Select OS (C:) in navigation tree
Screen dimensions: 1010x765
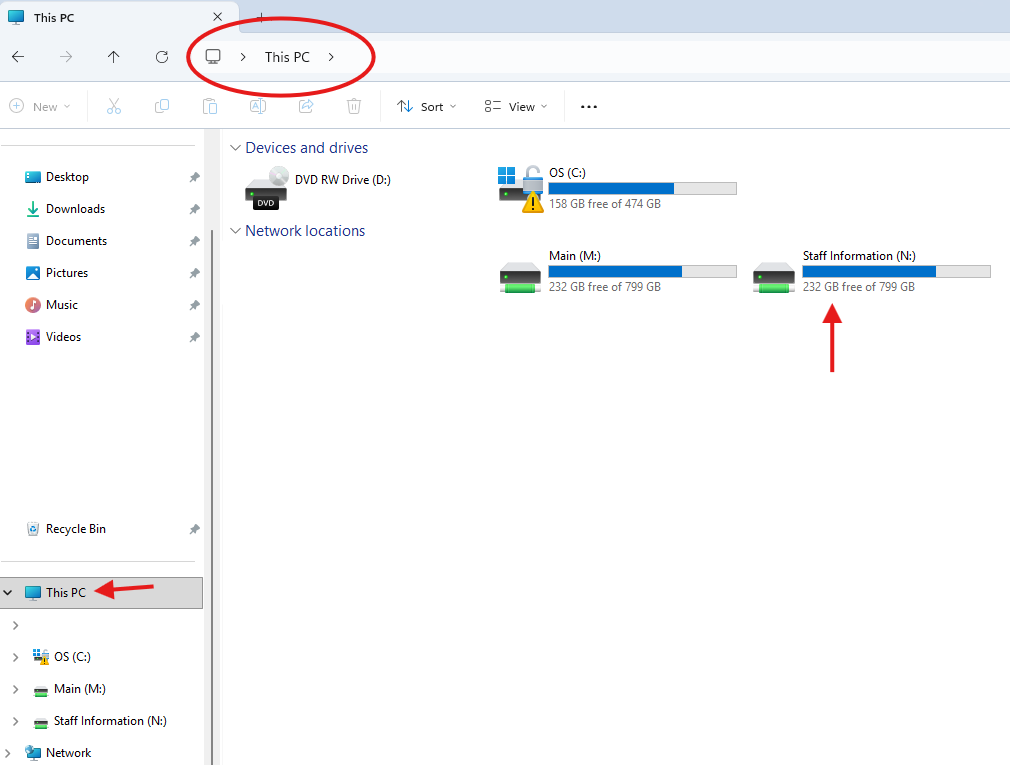[x=72, y=657]
